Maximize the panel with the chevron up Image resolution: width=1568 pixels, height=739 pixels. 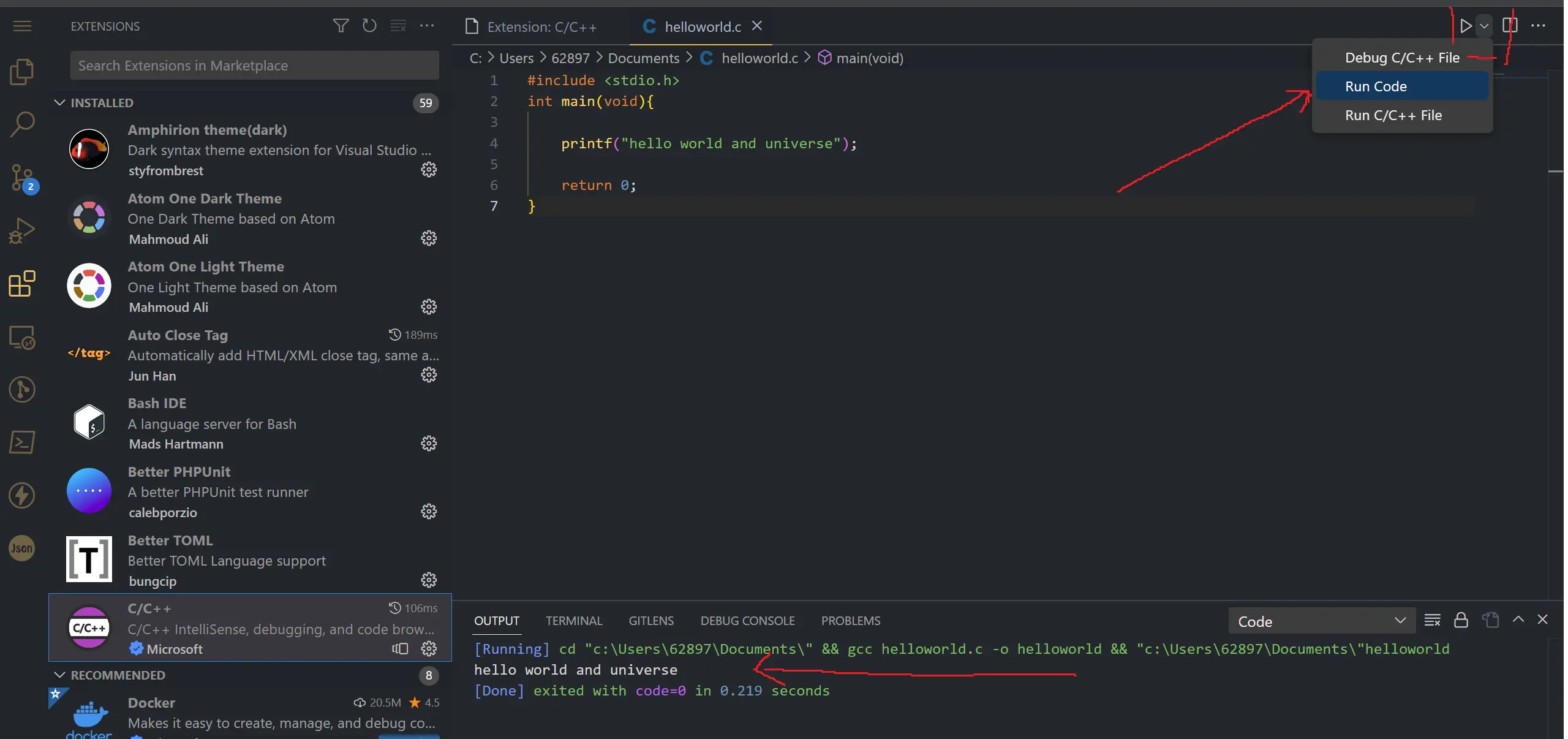1518,620
